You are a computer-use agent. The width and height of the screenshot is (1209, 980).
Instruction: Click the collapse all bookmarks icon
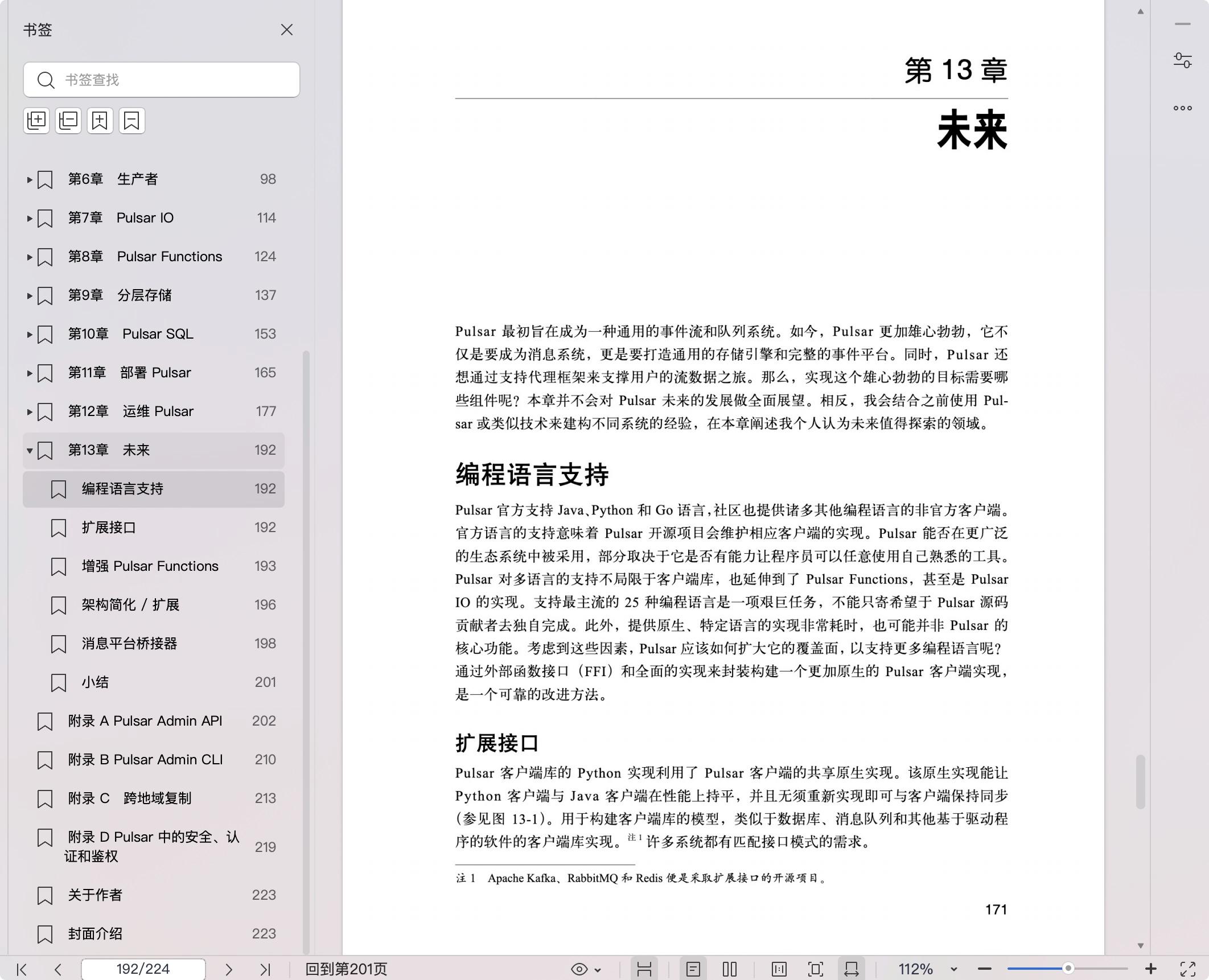(68, 121)
